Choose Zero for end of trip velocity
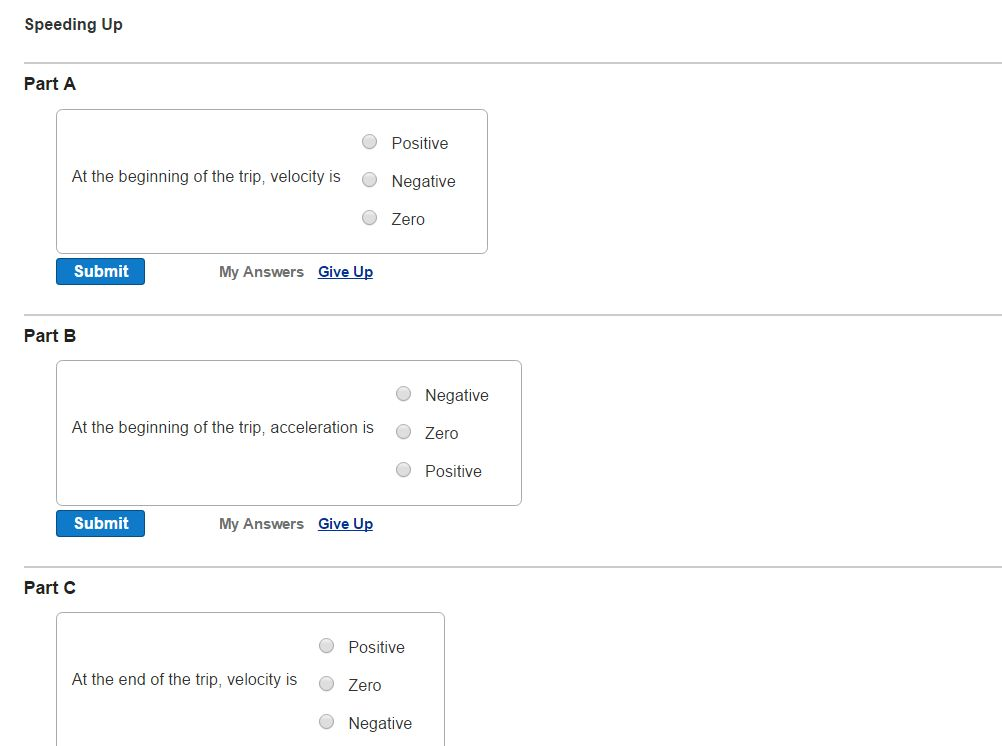The image size is (1002, 746). coord(326,684)
